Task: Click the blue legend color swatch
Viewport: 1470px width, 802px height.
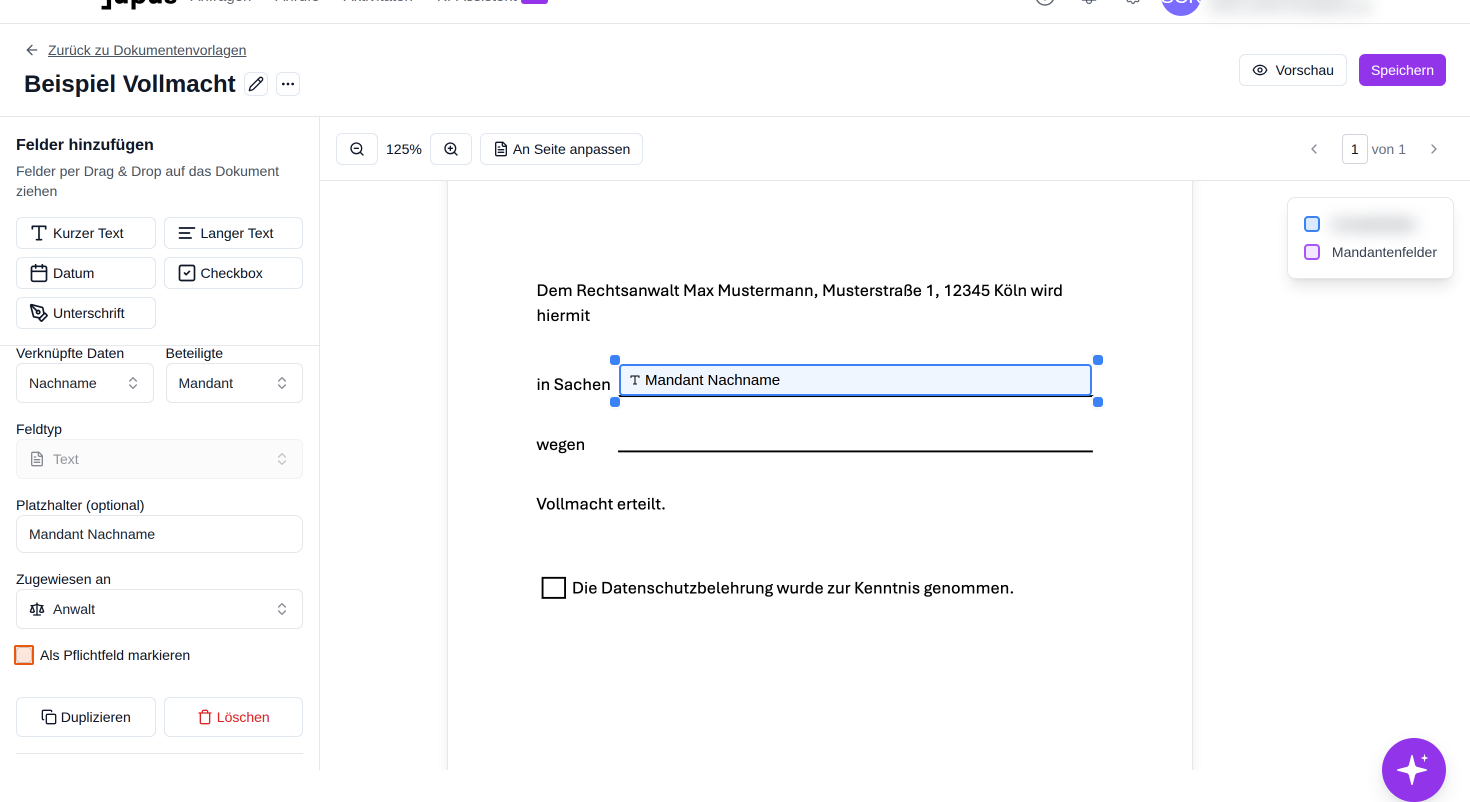Action: pos(1312,224)
